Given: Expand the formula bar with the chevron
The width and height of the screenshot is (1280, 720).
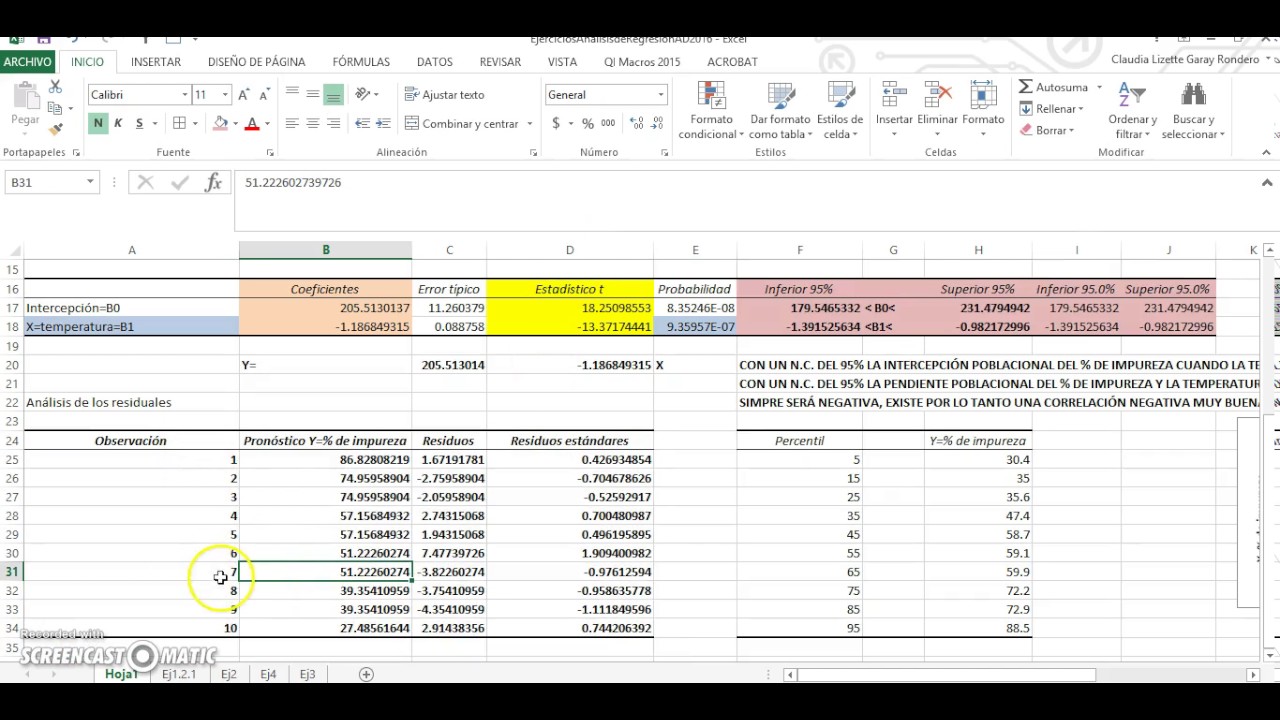Looking at the screenshot, I should [x=1266, y=183].
